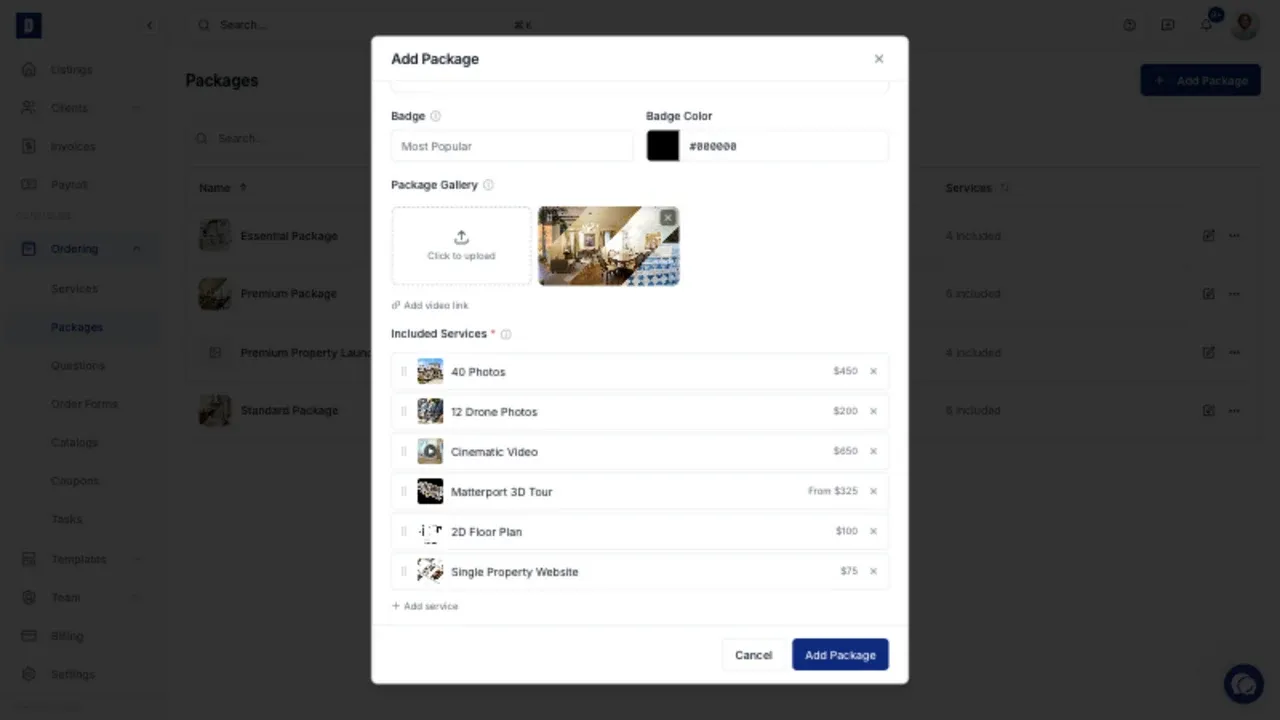The image size is (1280, 720).
Task: Grab drag handle of 2D Floor Plan row
Action: tap(404, 531)
